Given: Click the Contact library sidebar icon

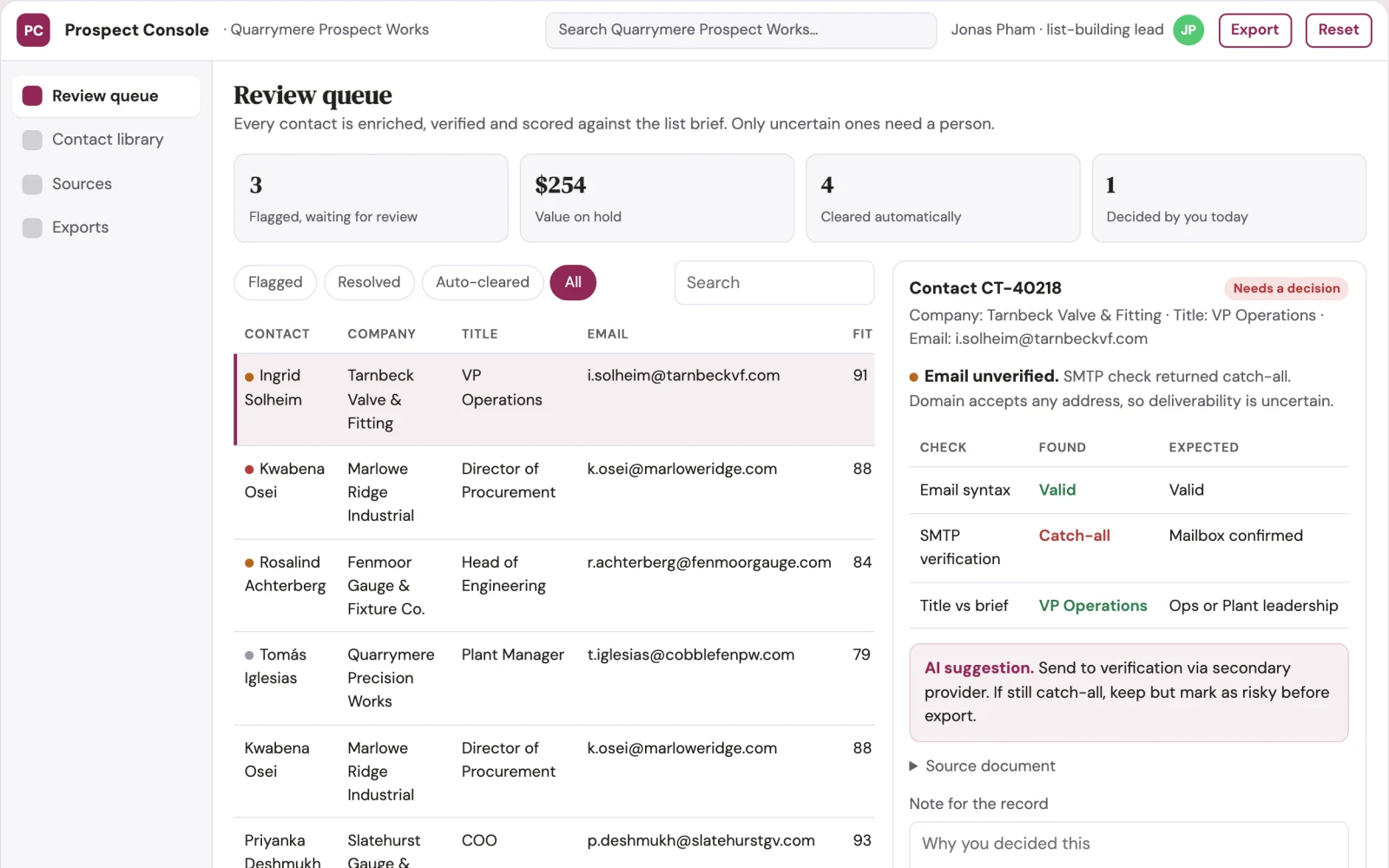Looking at the screenshot, I should click(x=32, y=140).
